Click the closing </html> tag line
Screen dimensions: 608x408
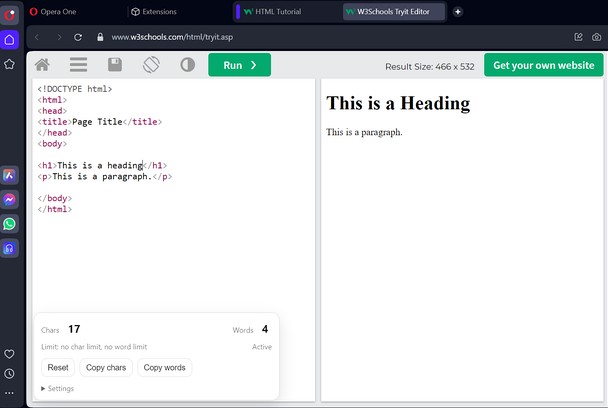[x=55, y=209]
